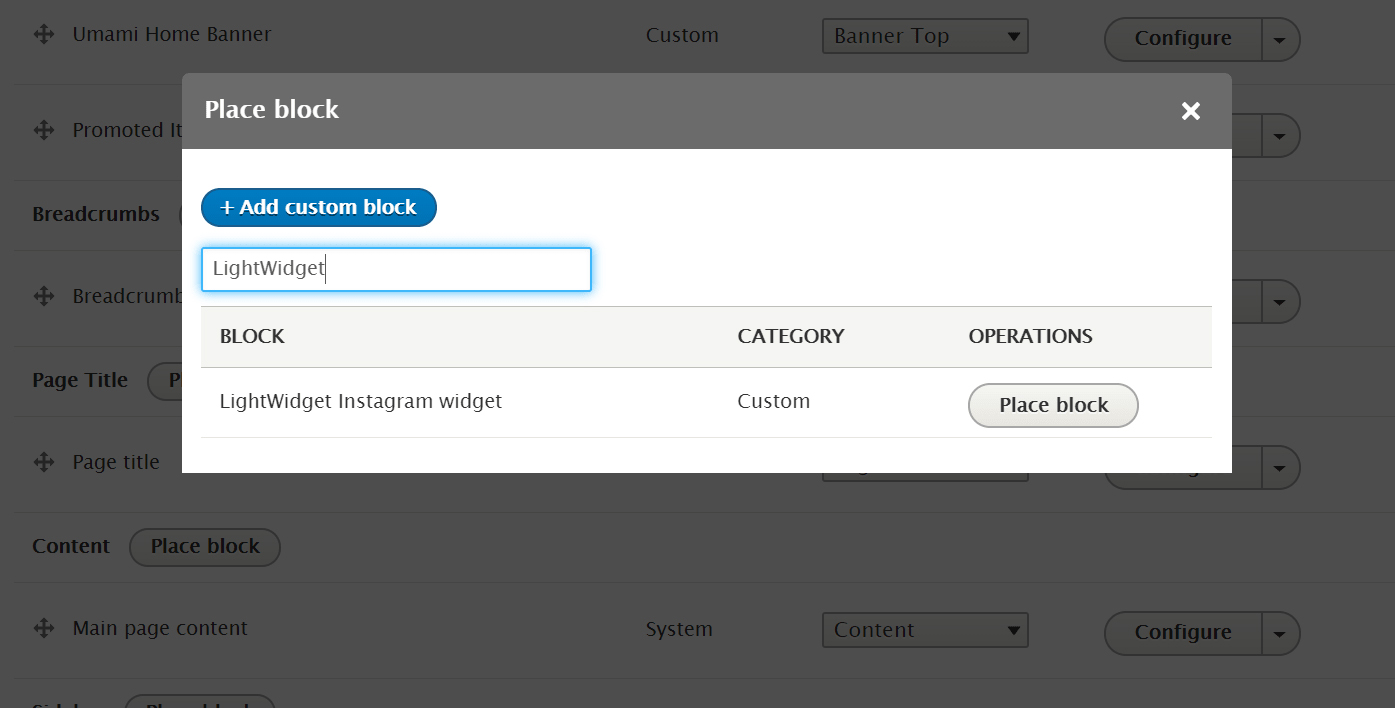Click the Umami Home Banner block name
This screenshot has height=708, width=1395.
(x=172, y=34)
